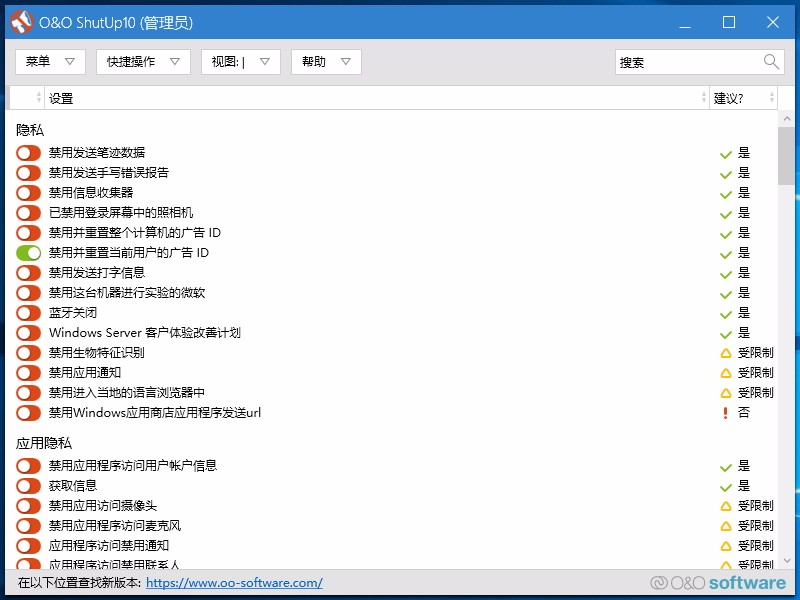
Task: Click the 禁用应用程序访问用户帐户信息 setting text
Action: coord(133,465)
